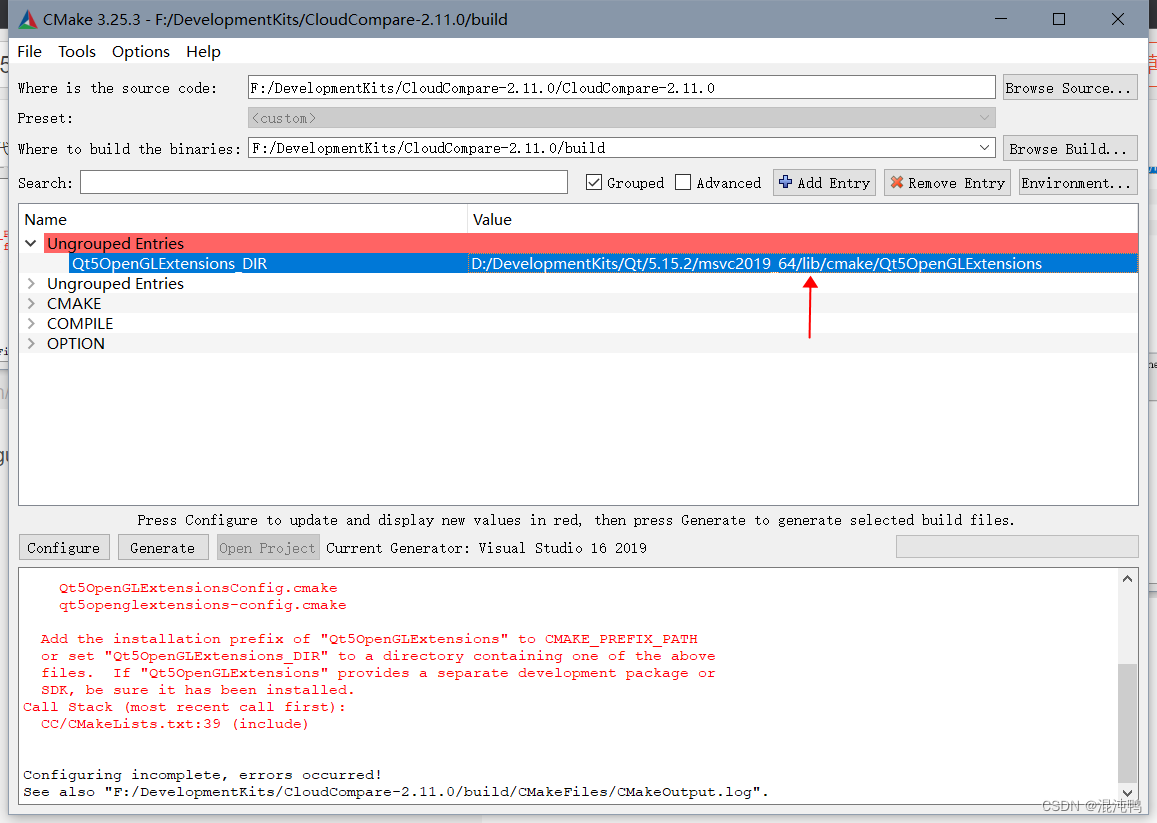Click the output log scrollbar up arrow
Screen dimensions: 1157x823
pyautogui.click(x=1127, y=579)
